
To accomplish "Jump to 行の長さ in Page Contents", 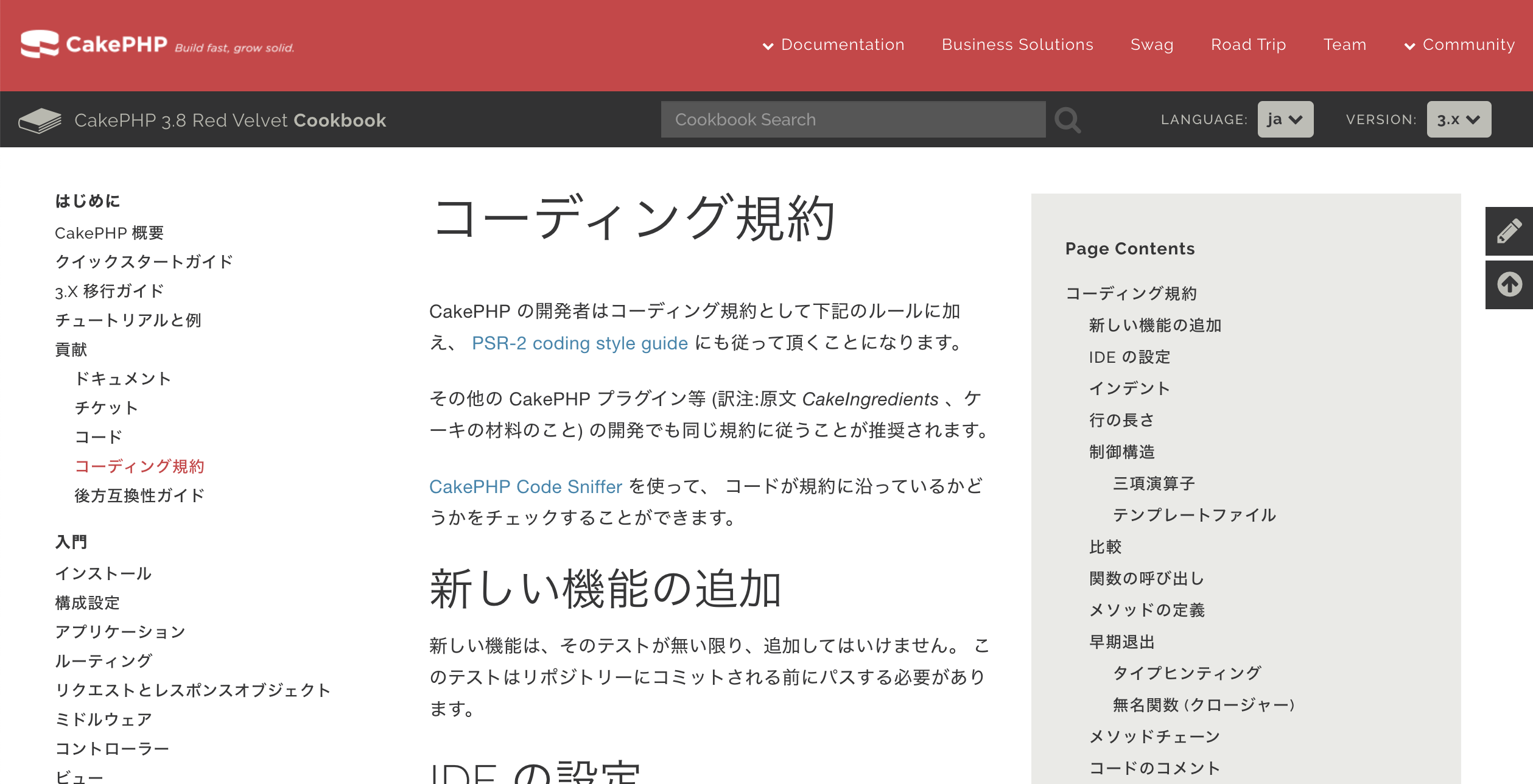I will 1121,420.
